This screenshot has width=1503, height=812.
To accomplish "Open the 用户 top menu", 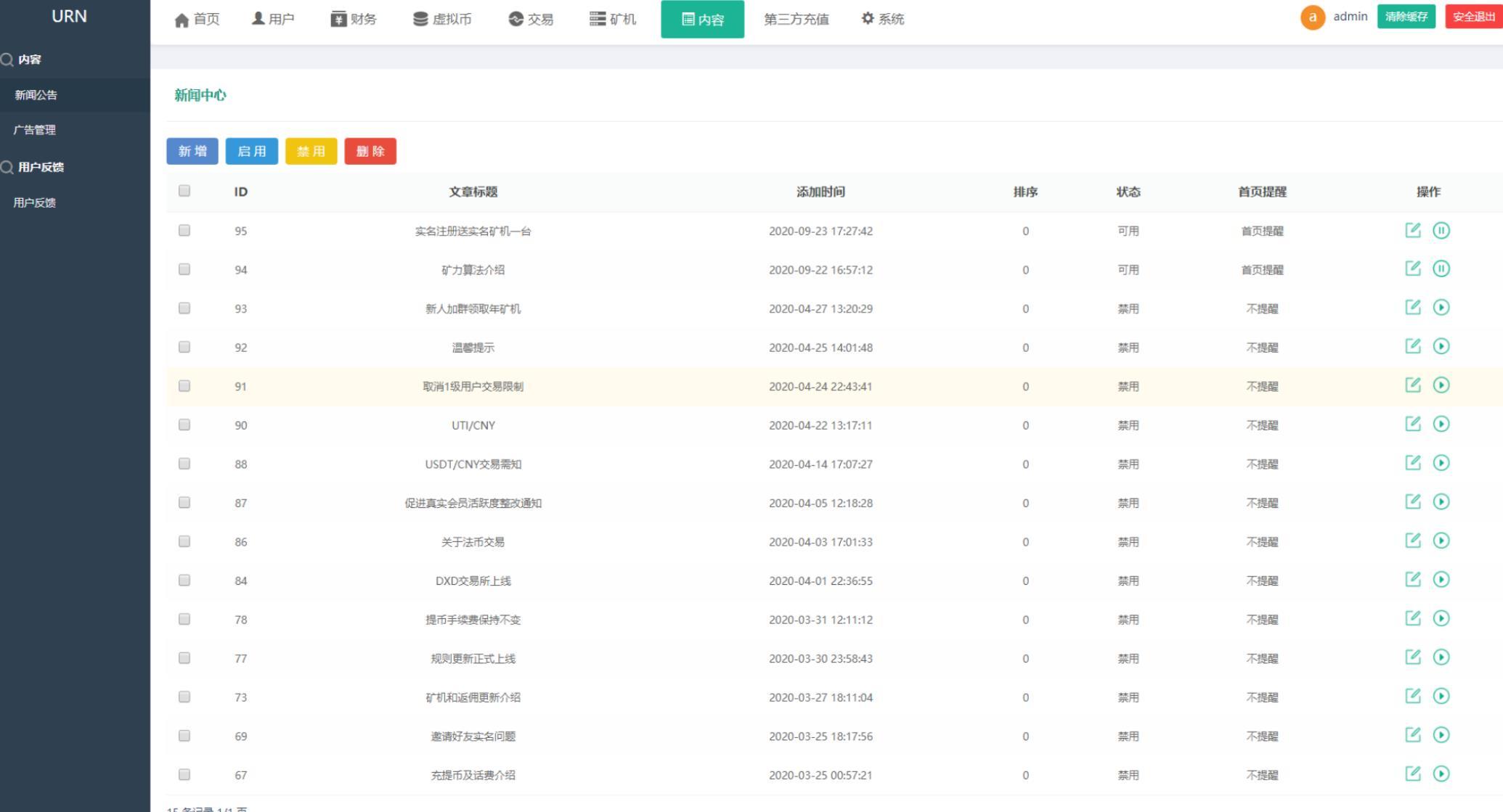I will [x=273, y=19].
